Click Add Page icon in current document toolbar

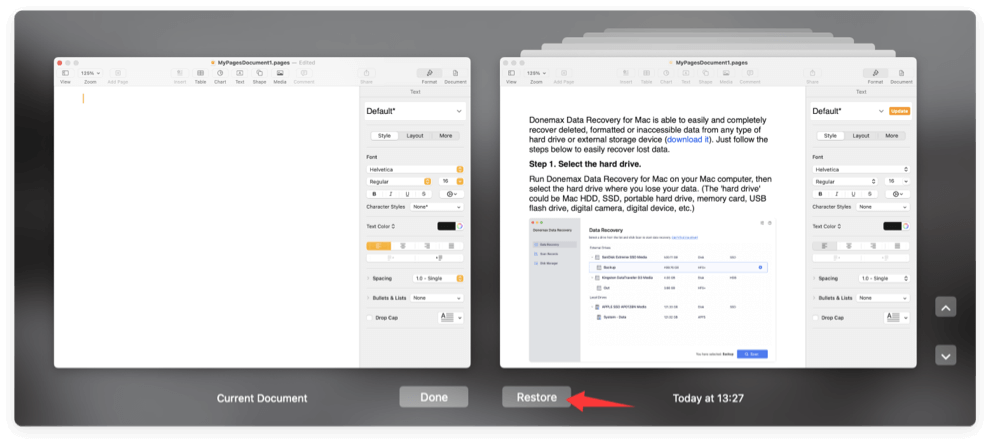[117, 73]
